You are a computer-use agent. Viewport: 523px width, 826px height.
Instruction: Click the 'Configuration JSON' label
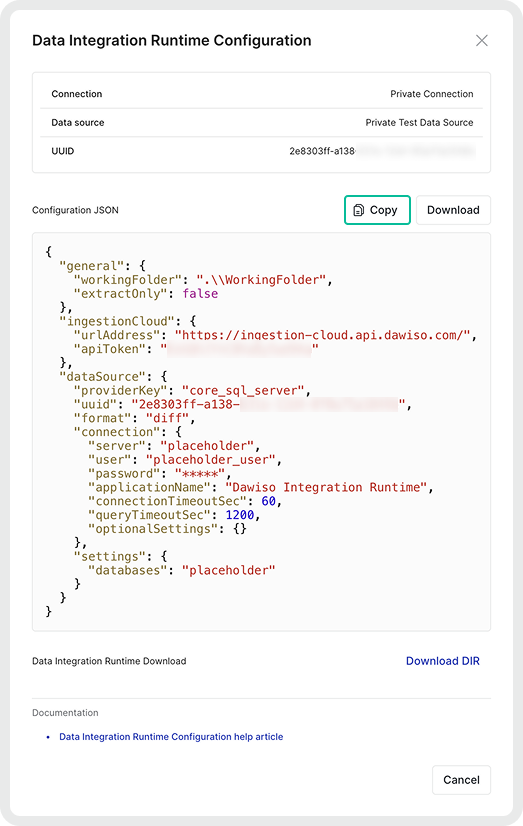75,210
